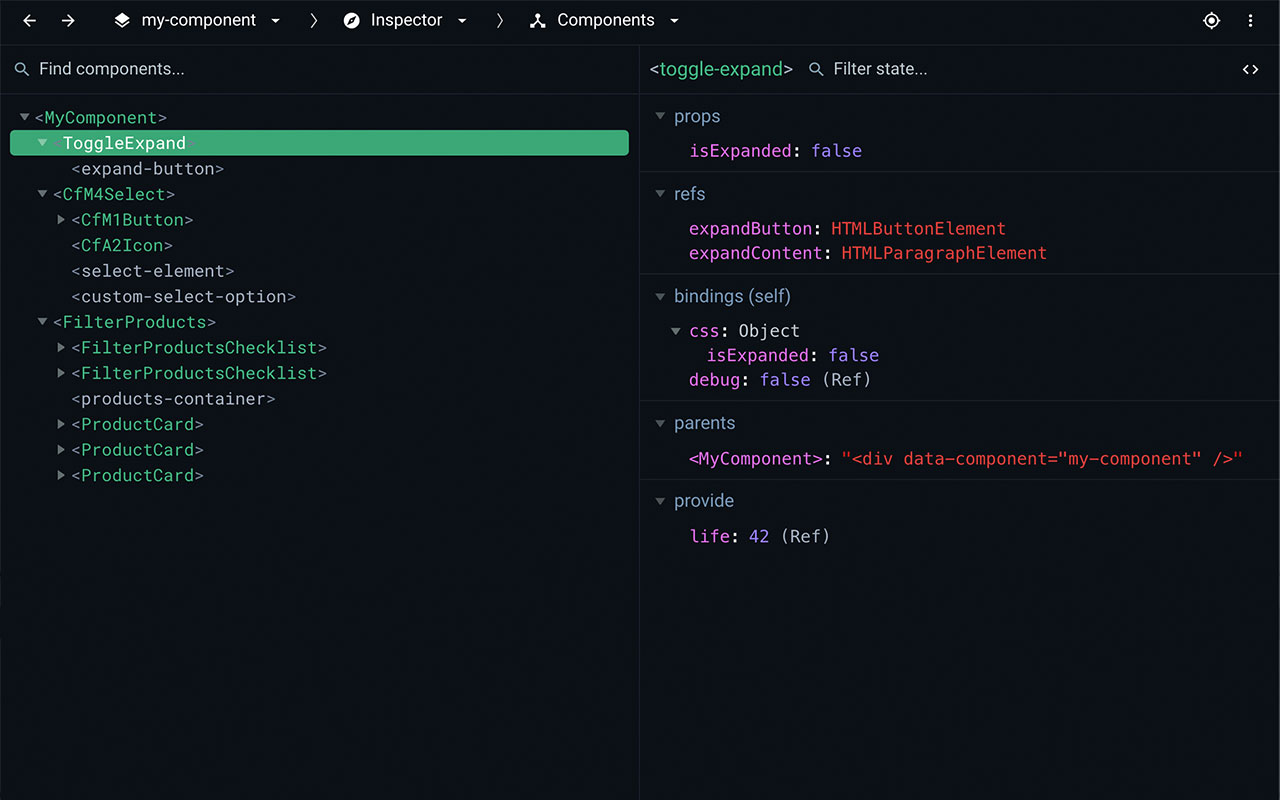Click the life value 42
This screenshot has height=800, width=1280.
point(759,536)
